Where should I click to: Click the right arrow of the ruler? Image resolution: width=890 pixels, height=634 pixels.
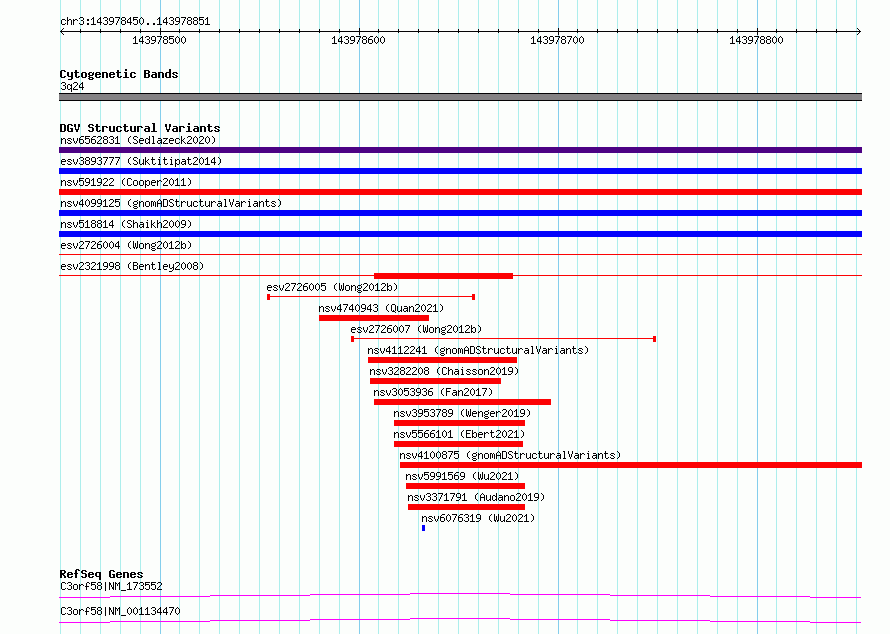pos(859,31)
